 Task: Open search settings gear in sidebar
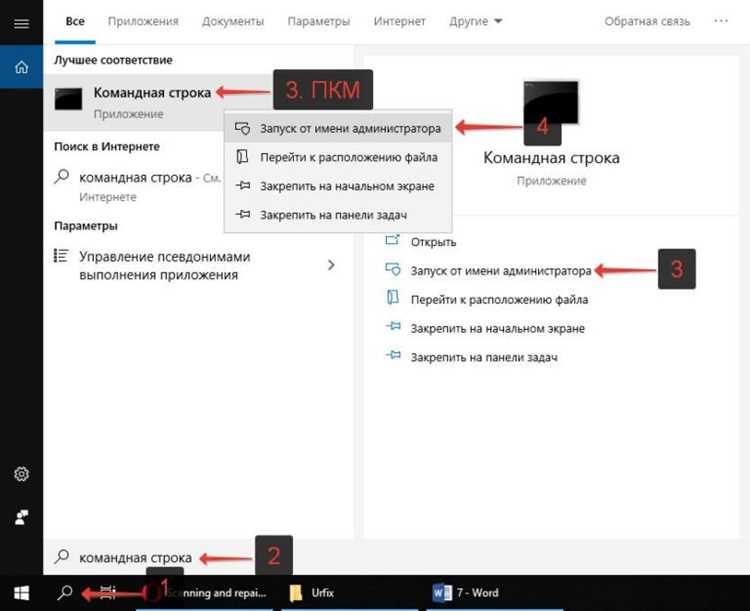tap(21, 474)
